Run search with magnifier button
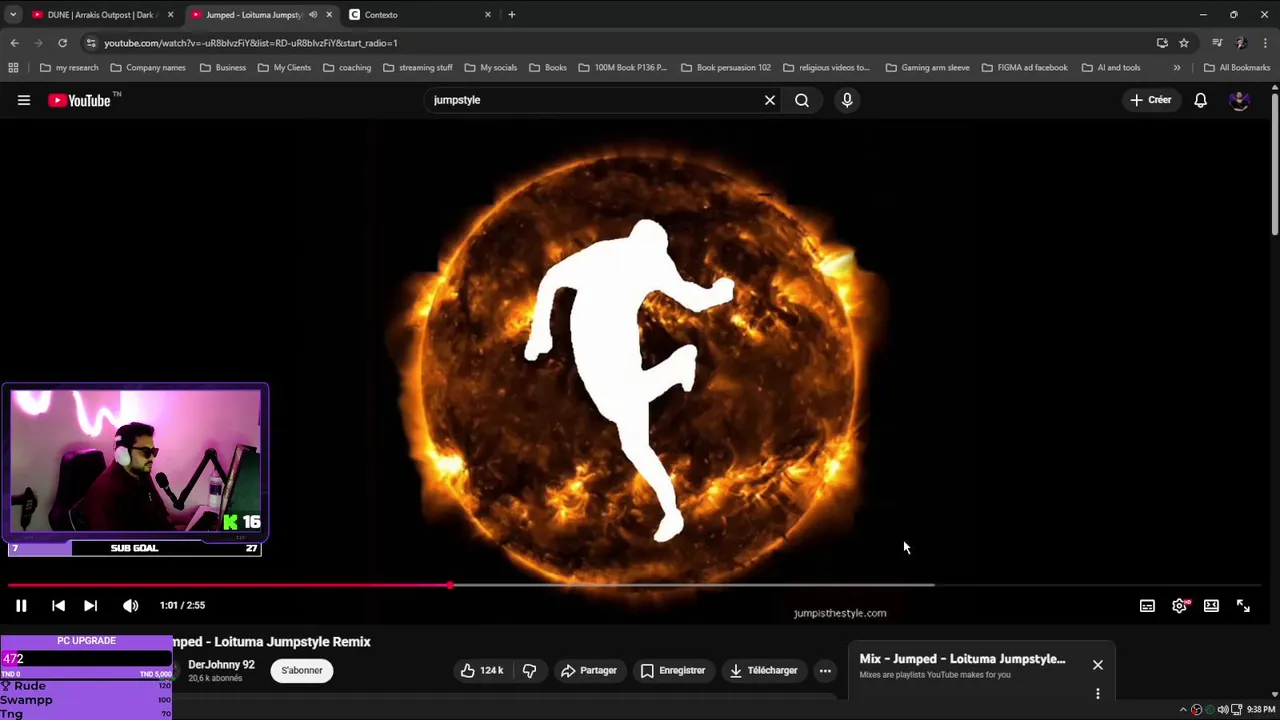The image size is (1280, 720). (x=802, y=100)
